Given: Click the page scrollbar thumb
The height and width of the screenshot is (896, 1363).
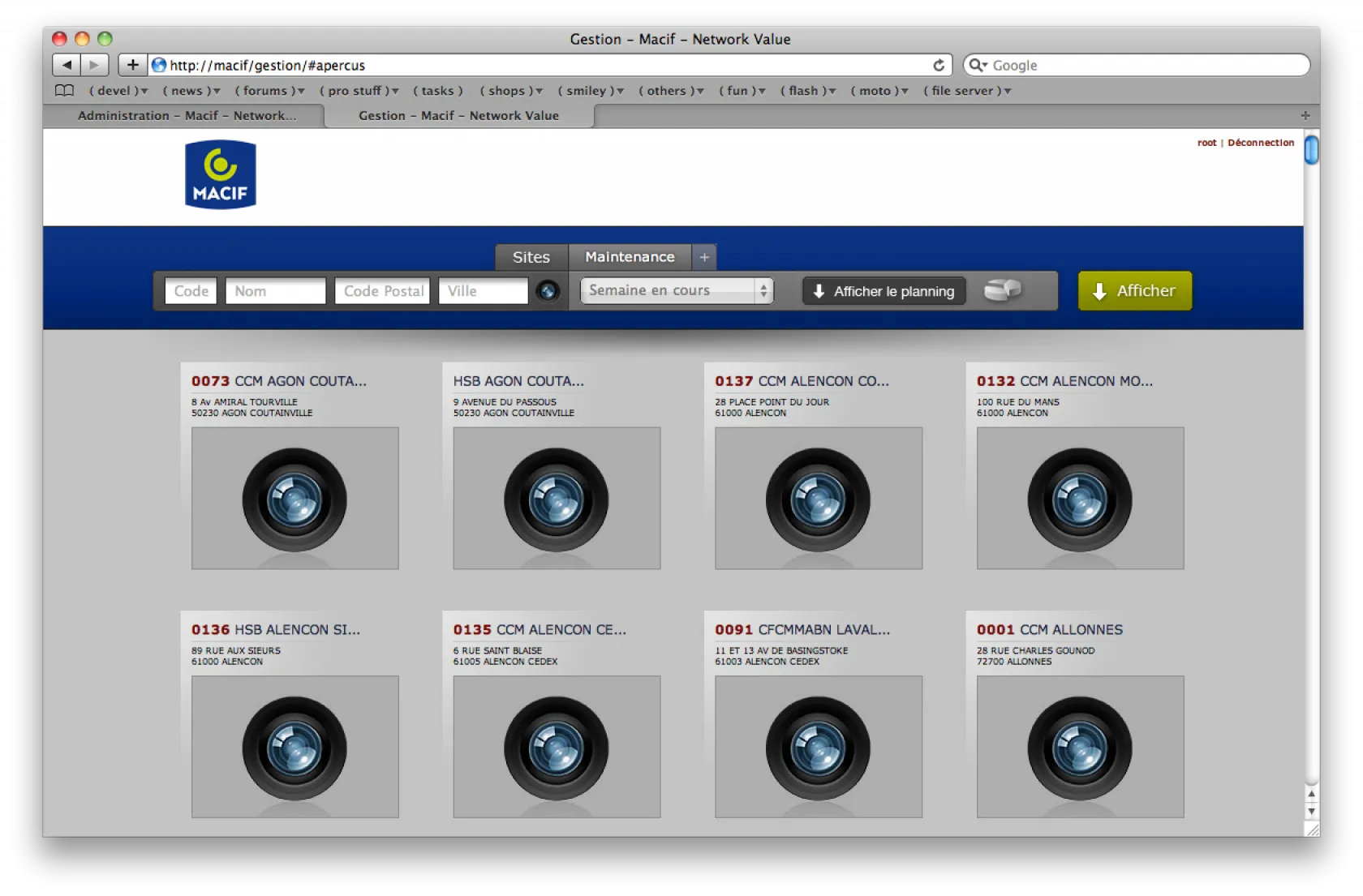Looking at the screenshot, I should [x=1311, y=151].
